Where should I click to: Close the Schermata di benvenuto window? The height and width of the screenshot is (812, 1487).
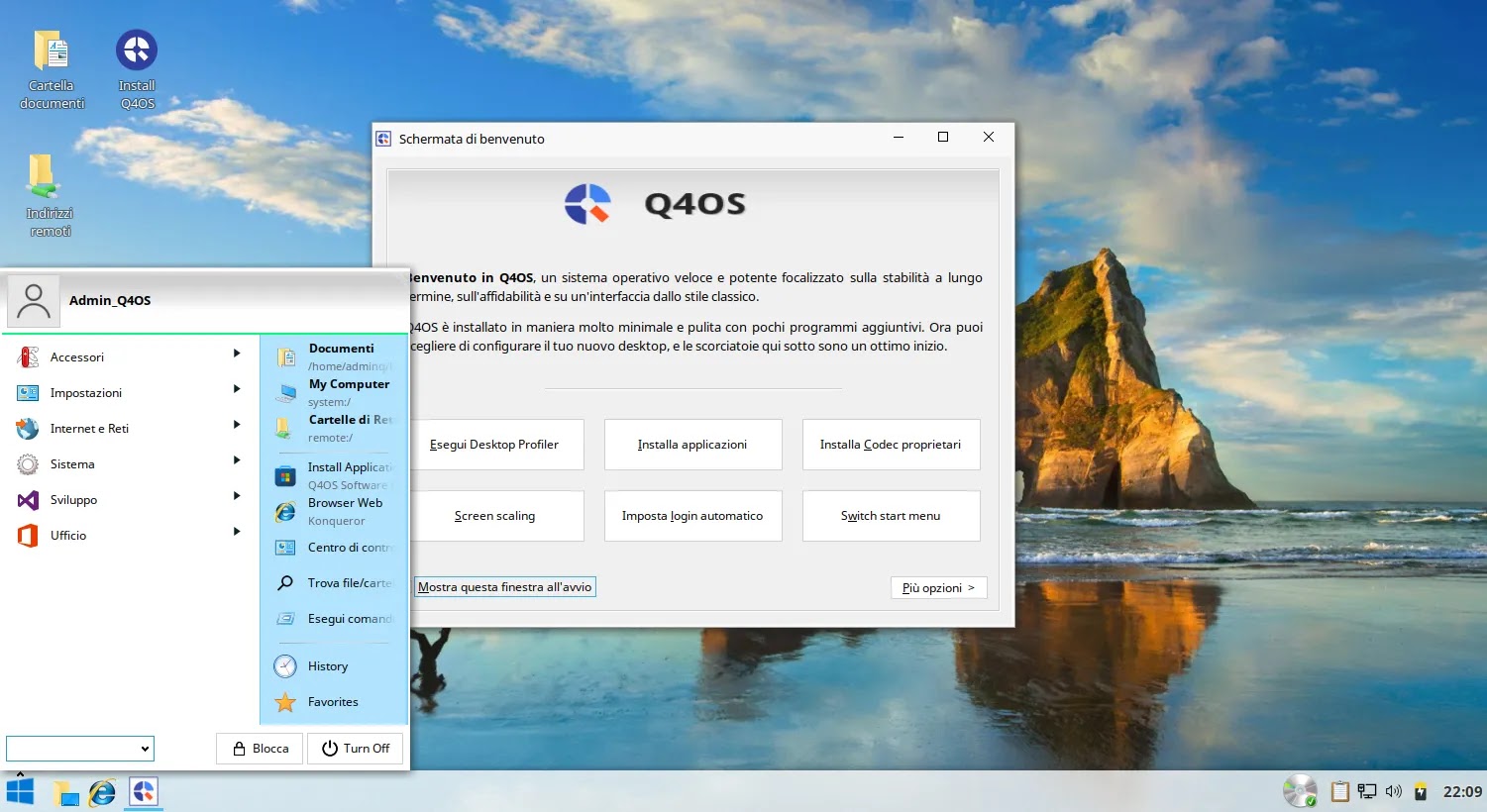(988, 138)
